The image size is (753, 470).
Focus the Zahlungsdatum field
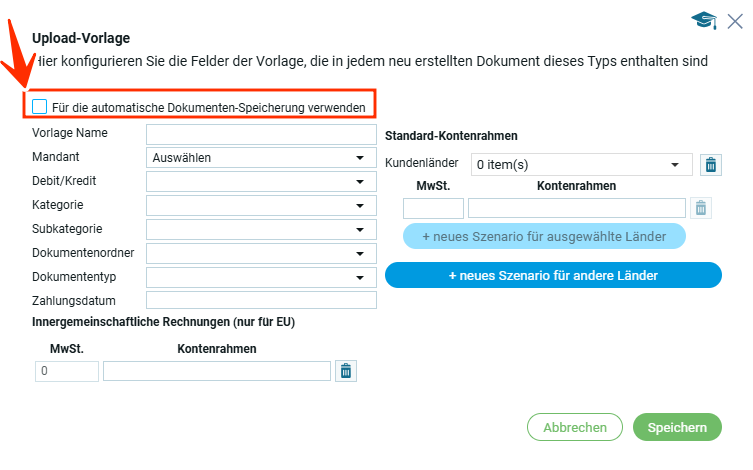pyautogui.click(x=261, y=300)
